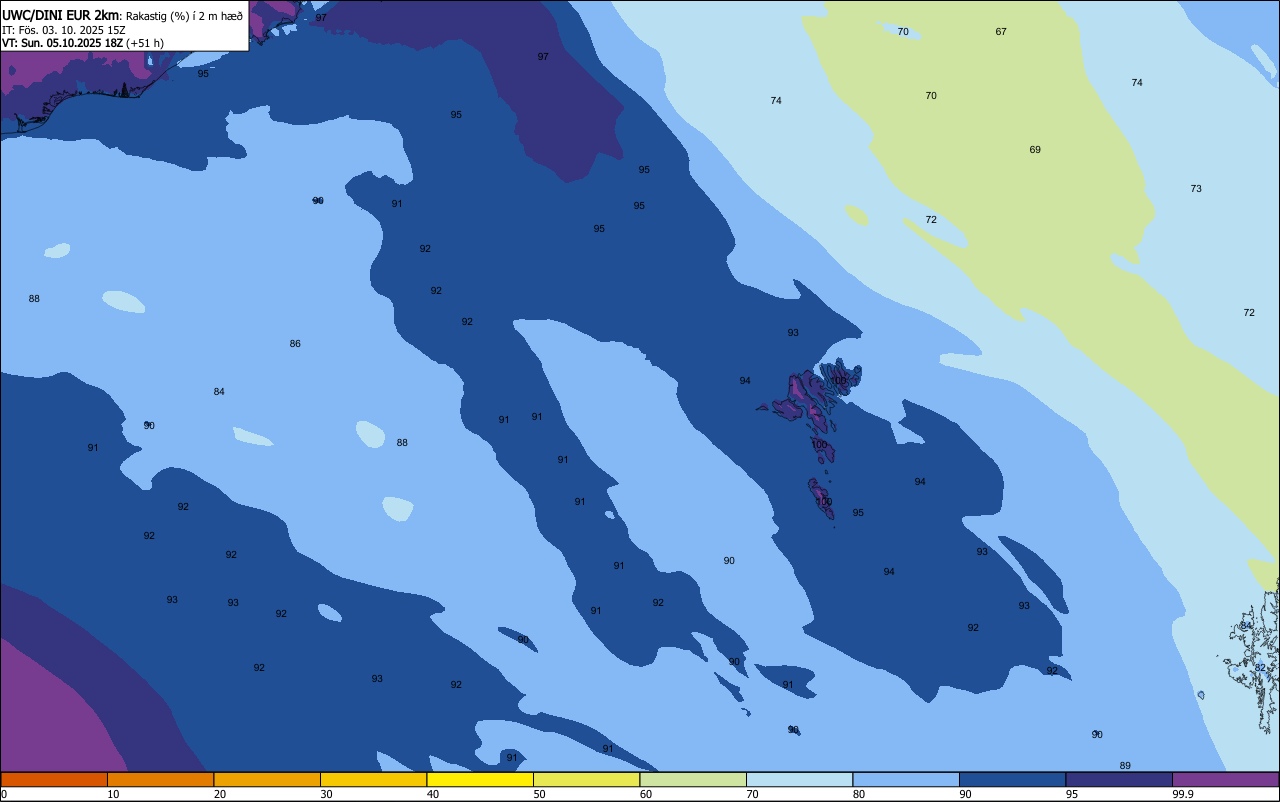Click the legend tick label '10'
This screenshot has height=802, width=1280.
click(113, 794)
